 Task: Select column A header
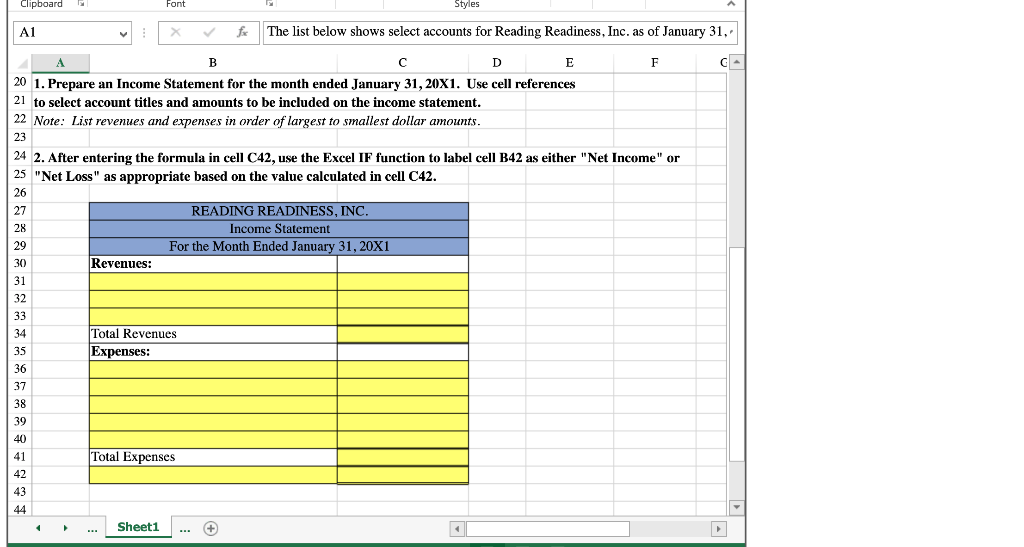coord(60,63)
